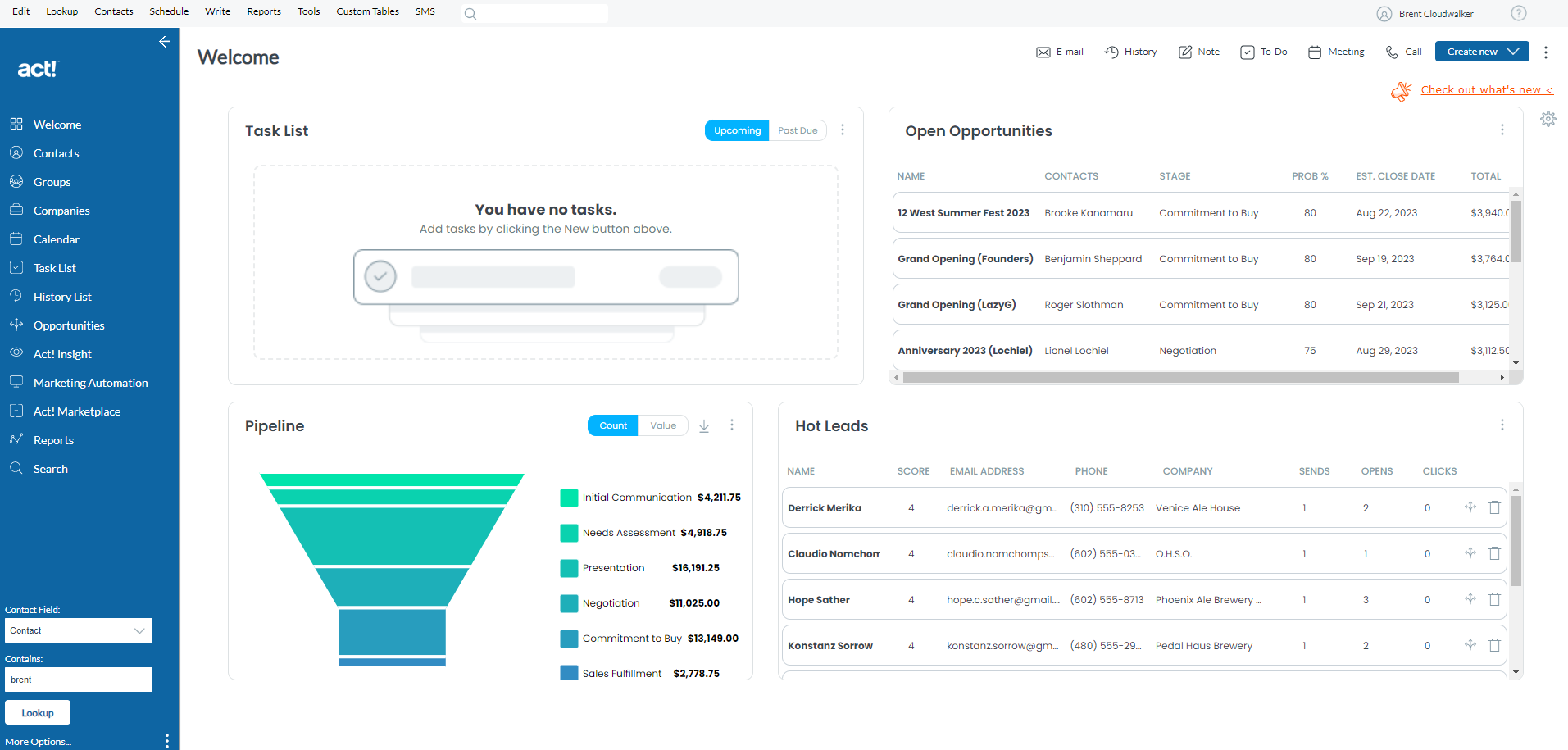The width and height of the screenshot is (1568, 750).
Task: Open Opportunities from the sidebar
Action: pyautogui.click(x=69, y=325)
